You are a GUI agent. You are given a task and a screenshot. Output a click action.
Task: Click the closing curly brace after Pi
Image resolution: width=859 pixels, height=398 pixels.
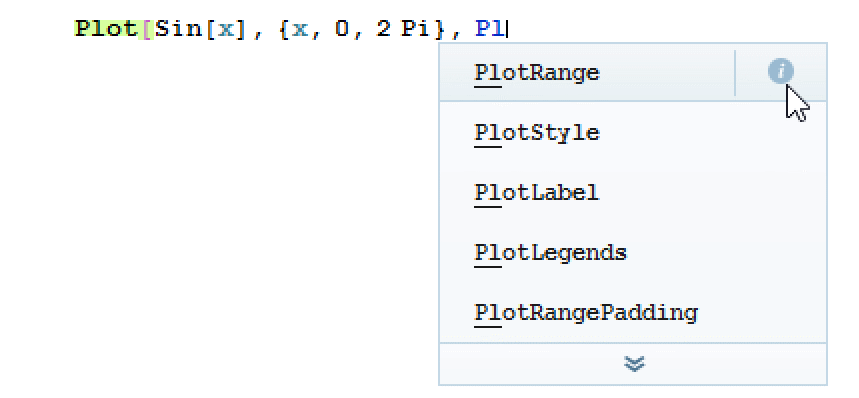point(439,28)
